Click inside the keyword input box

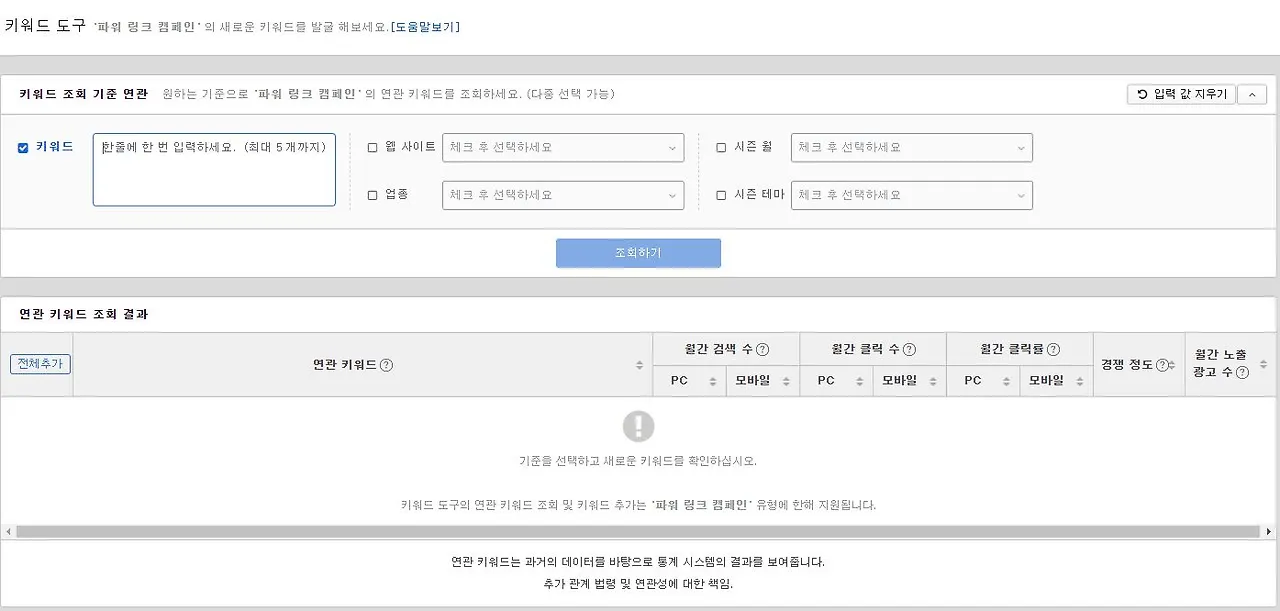coord(213,168)
